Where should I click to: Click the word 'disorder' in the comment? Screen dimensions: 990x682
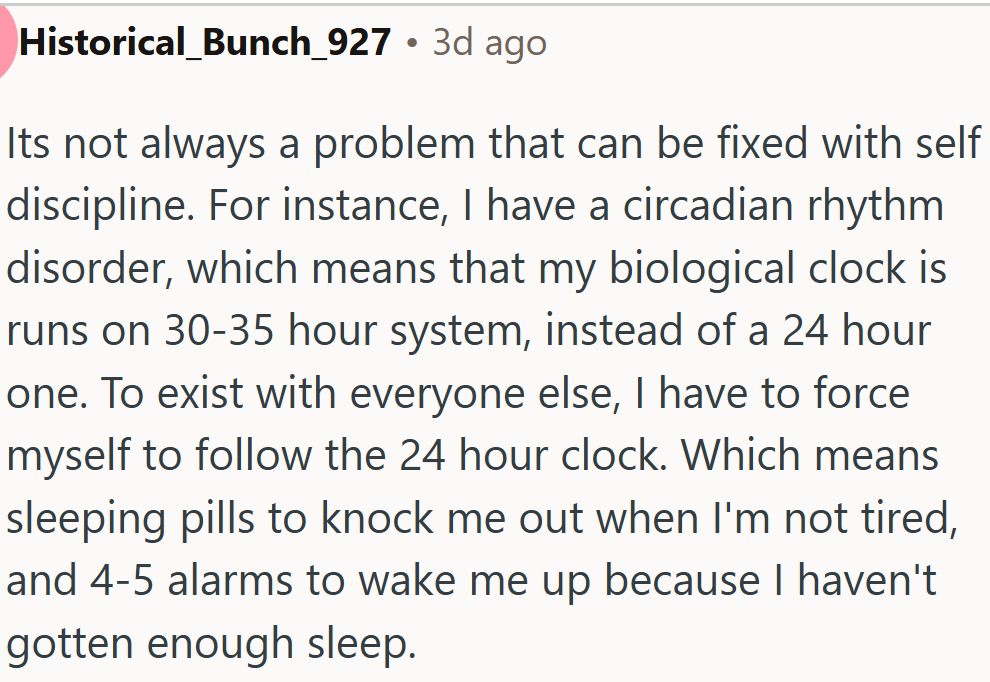click(x=86, y=268)
